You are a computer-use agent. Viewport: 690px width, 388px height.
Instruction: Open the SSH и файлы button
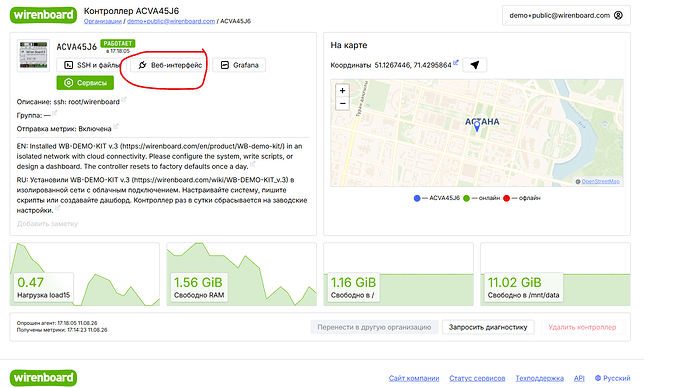click(x=92, y=65)
